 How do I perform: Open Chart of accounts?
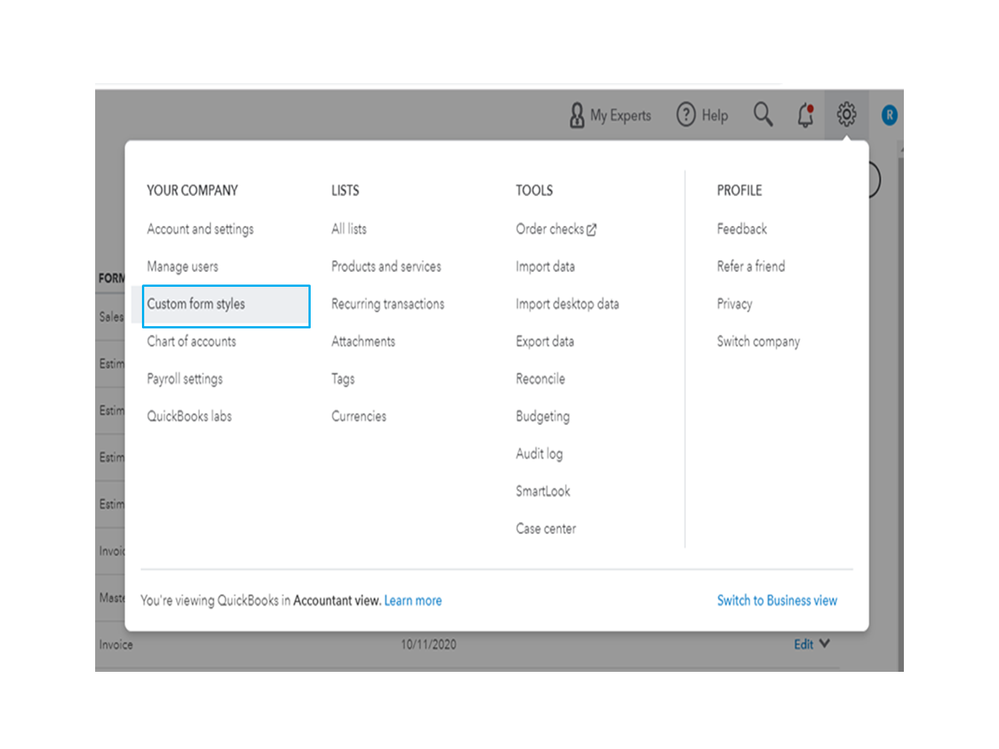tap(191, 341)
